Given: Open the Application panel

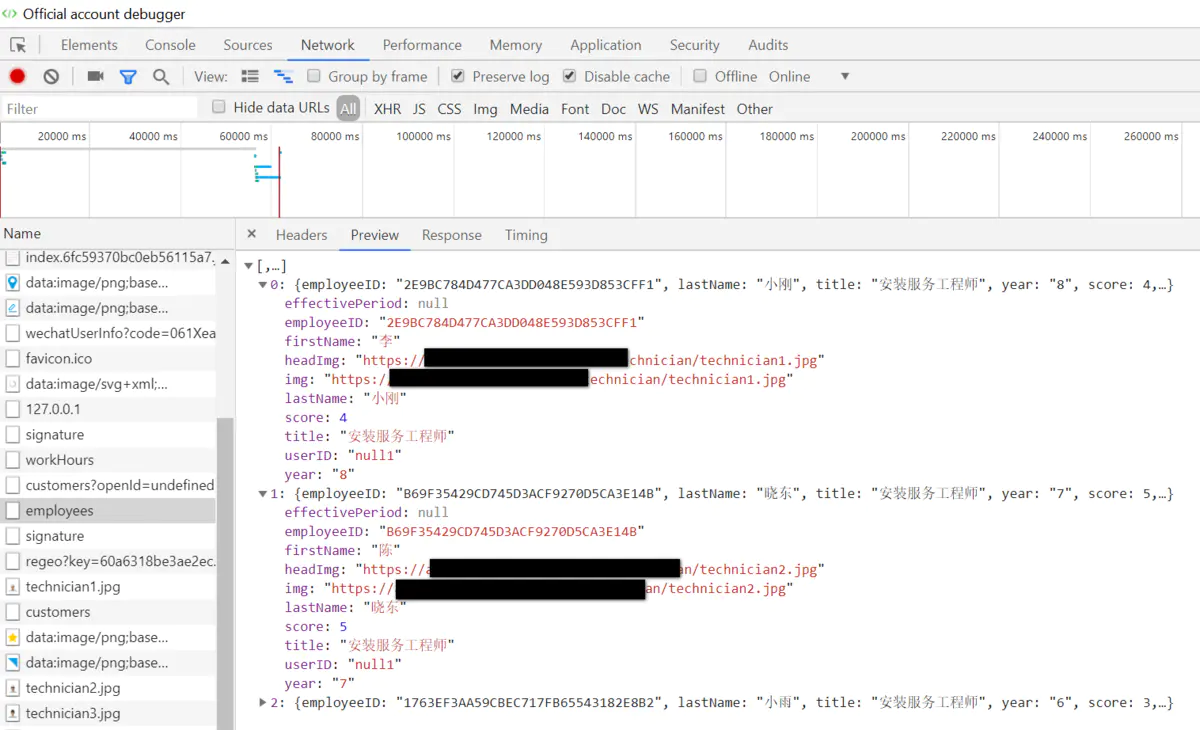Looking at the screenshot, I should (606, 45).
